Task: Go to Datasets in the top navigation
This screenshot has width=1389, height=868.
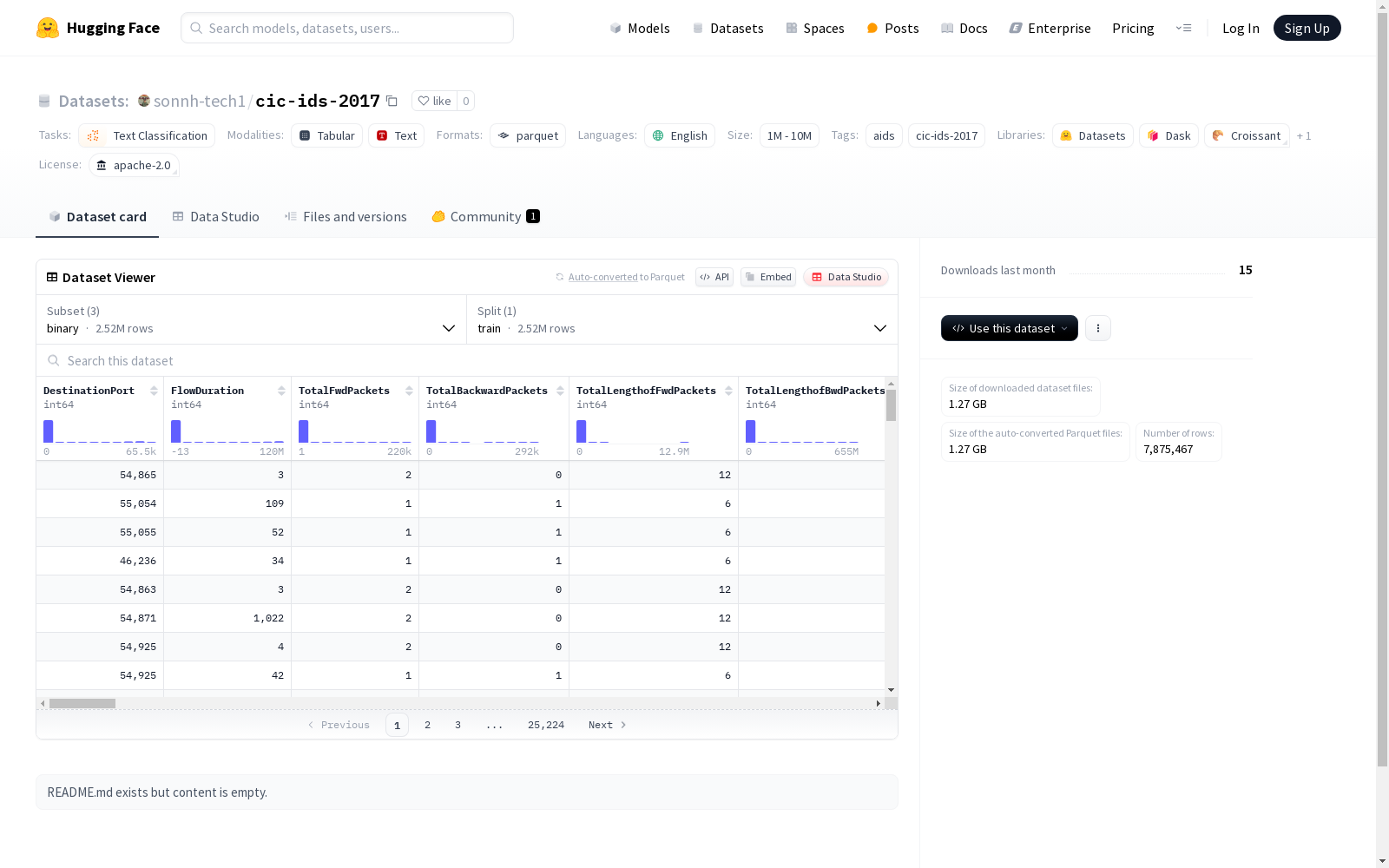Action: [x=727, y=28]
